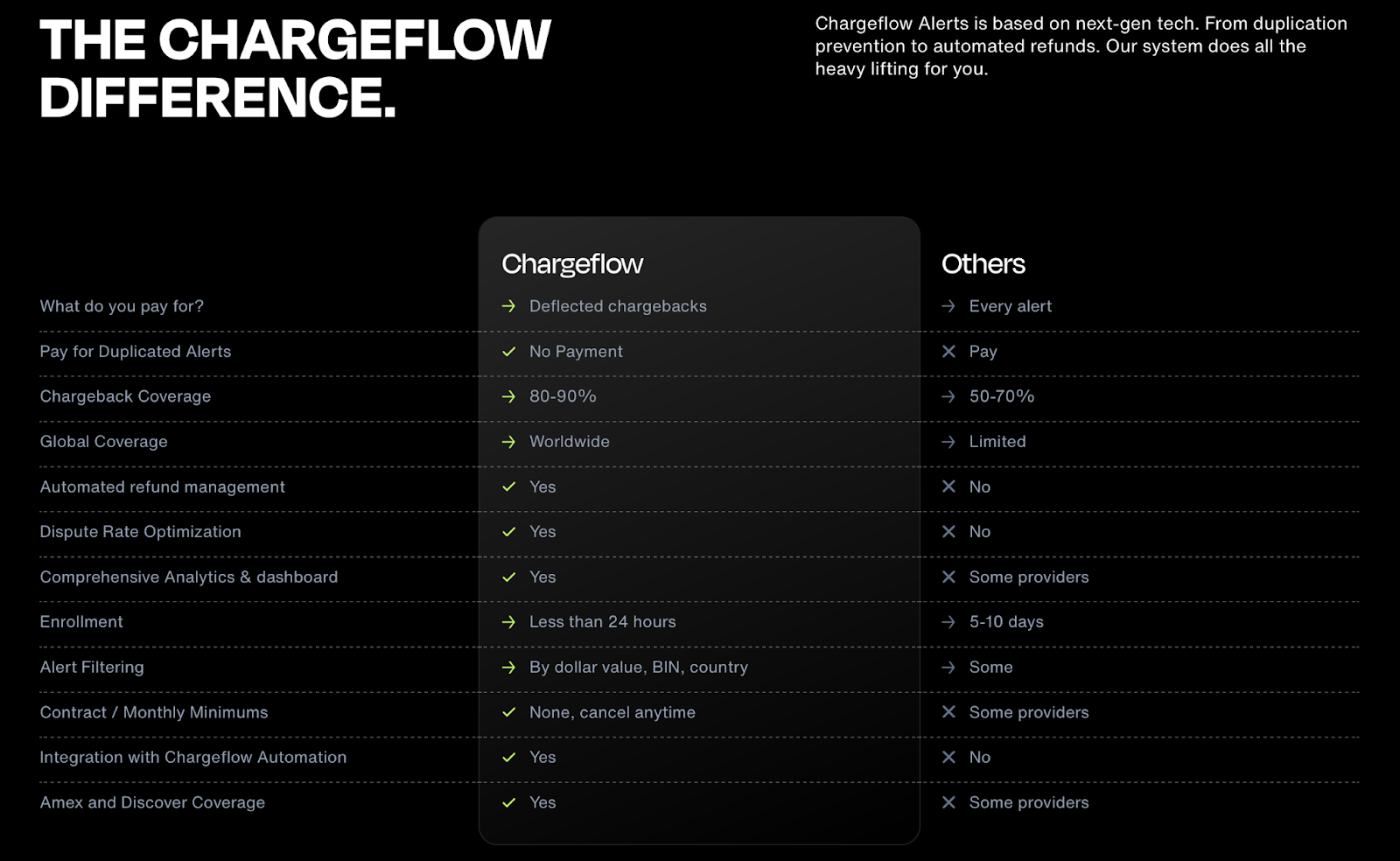Click 'Pay' in the Others column
This screenshot has height=861, width=1400.
tap(983, 352)
